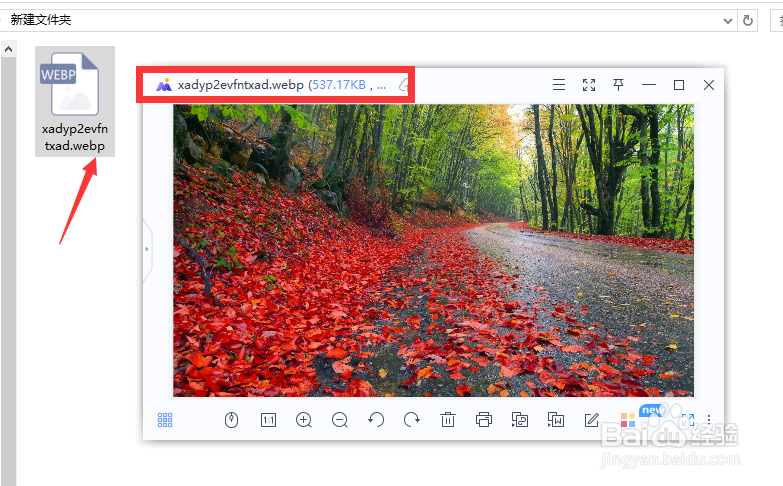Screen dimensions: 783x486
Task: Click the xadyp2evfntxad.webp title text
Action: point(241,85)
